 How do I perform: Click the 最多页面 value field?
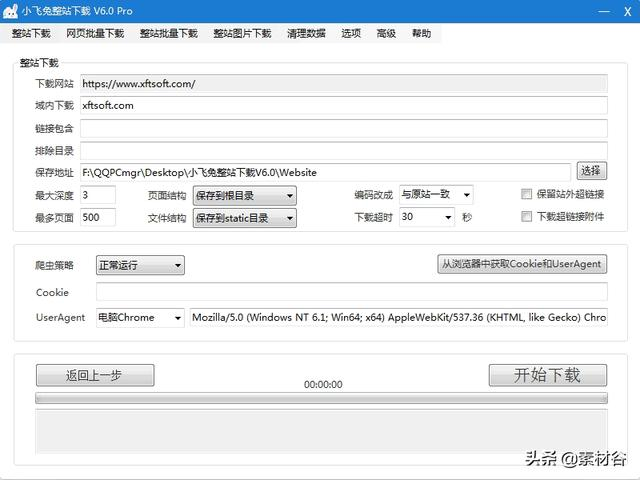tap(98, 218)
